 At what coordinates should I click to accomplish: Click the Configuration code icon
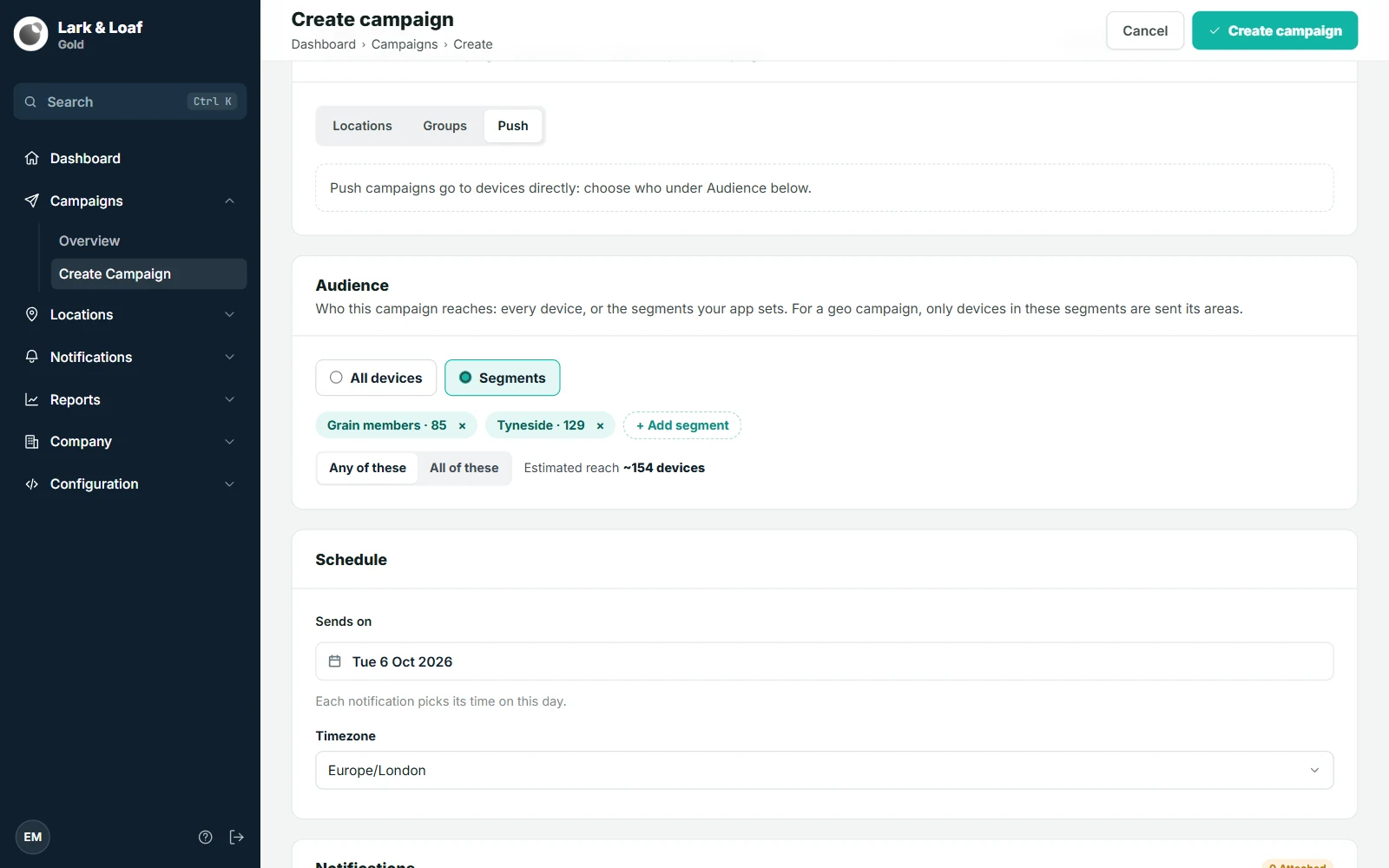(x=32, y=484)
